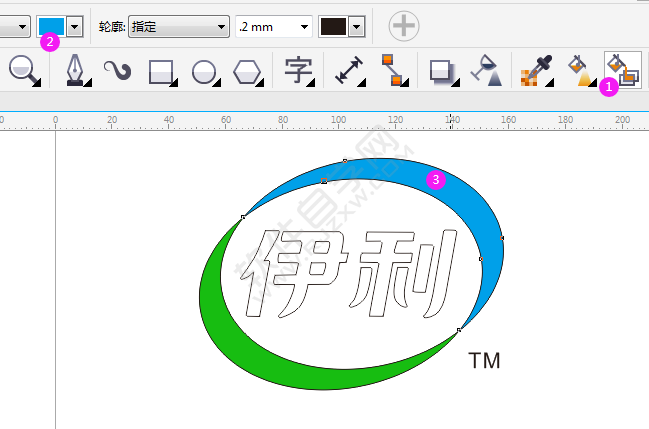Click the ruler mark at 100
The image size is (649, 429).
(339, 120)
